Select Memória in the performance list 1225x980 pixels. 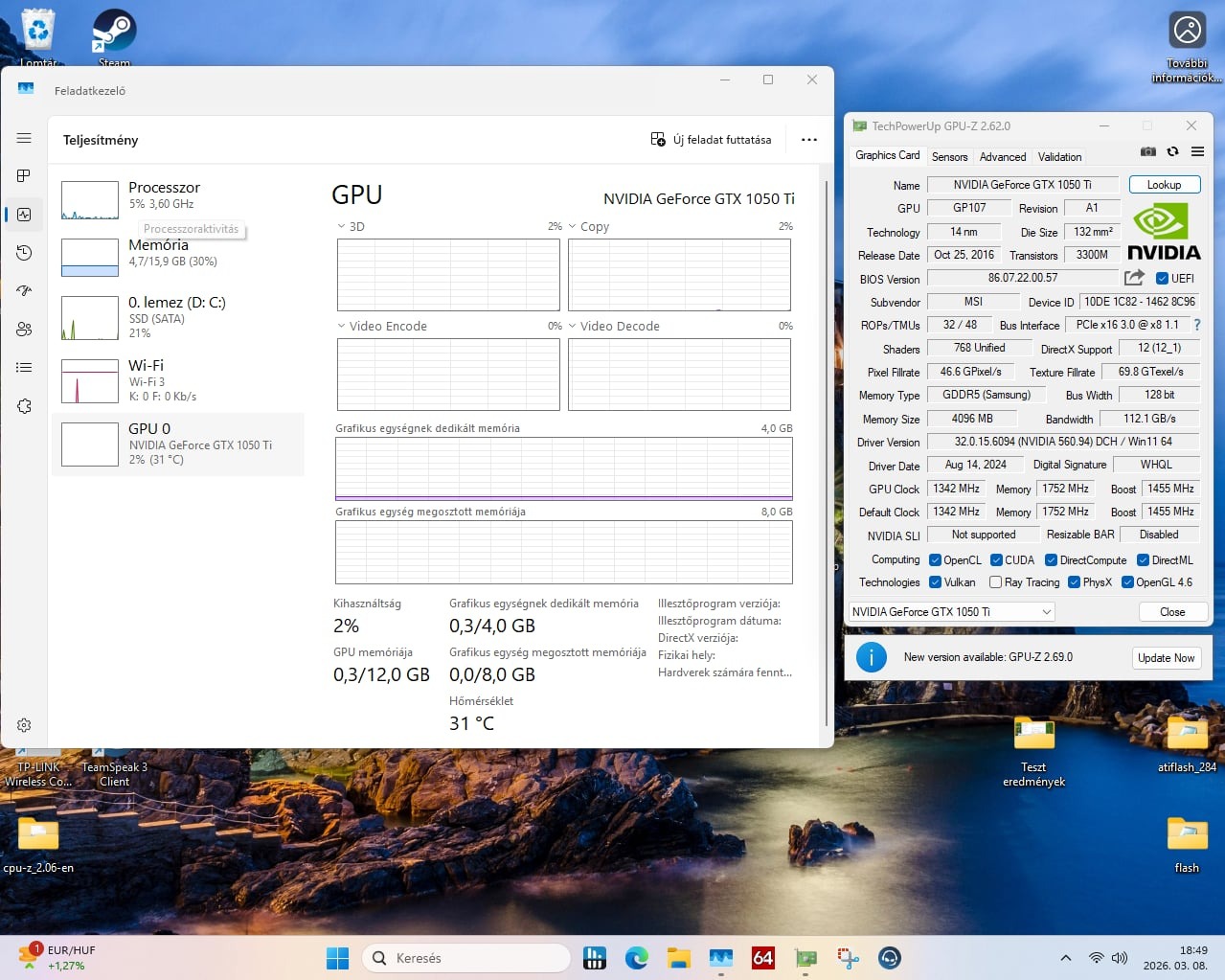point(178,255)
